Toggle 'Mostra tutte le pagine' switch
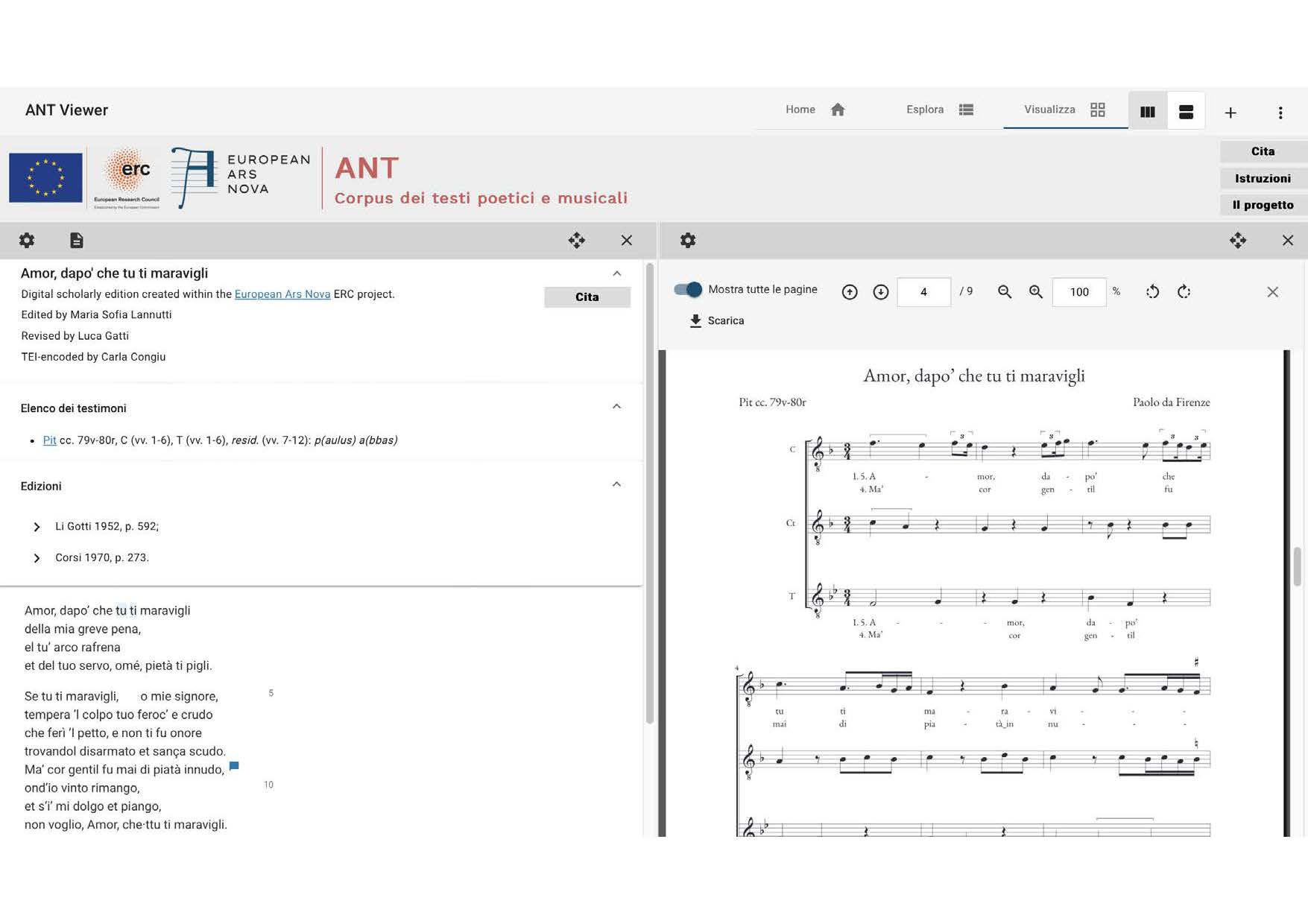1308x924 pixels. point(687,290)
